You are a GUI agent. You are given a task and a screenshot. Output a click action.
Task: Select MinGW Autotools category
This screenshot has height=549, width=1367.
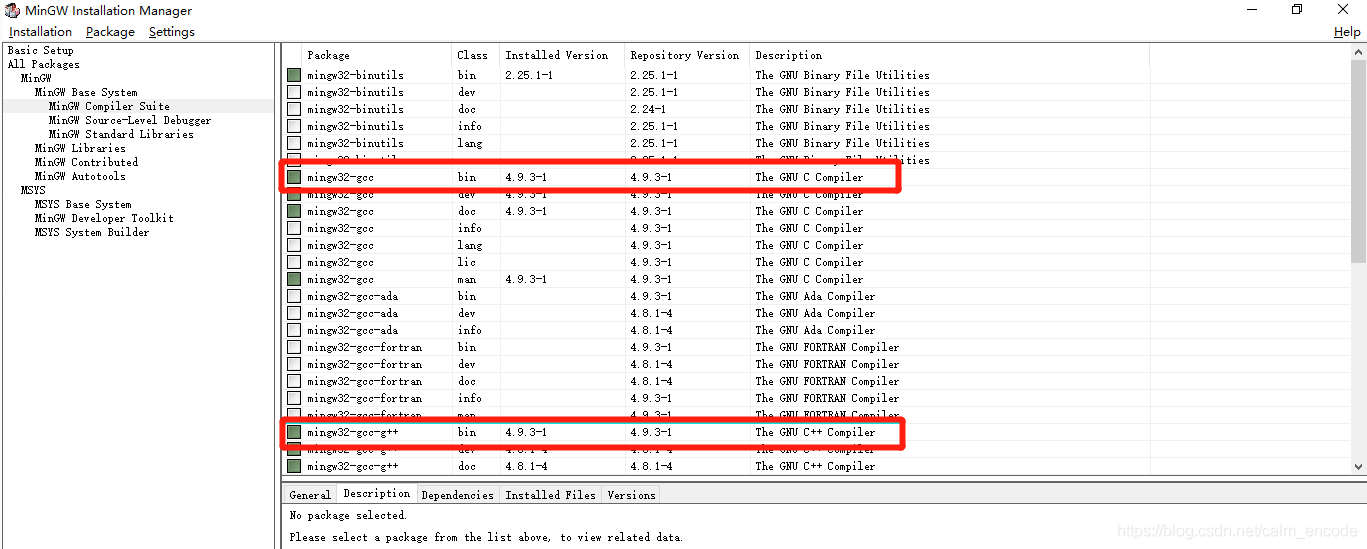click(x=80, y=176)
